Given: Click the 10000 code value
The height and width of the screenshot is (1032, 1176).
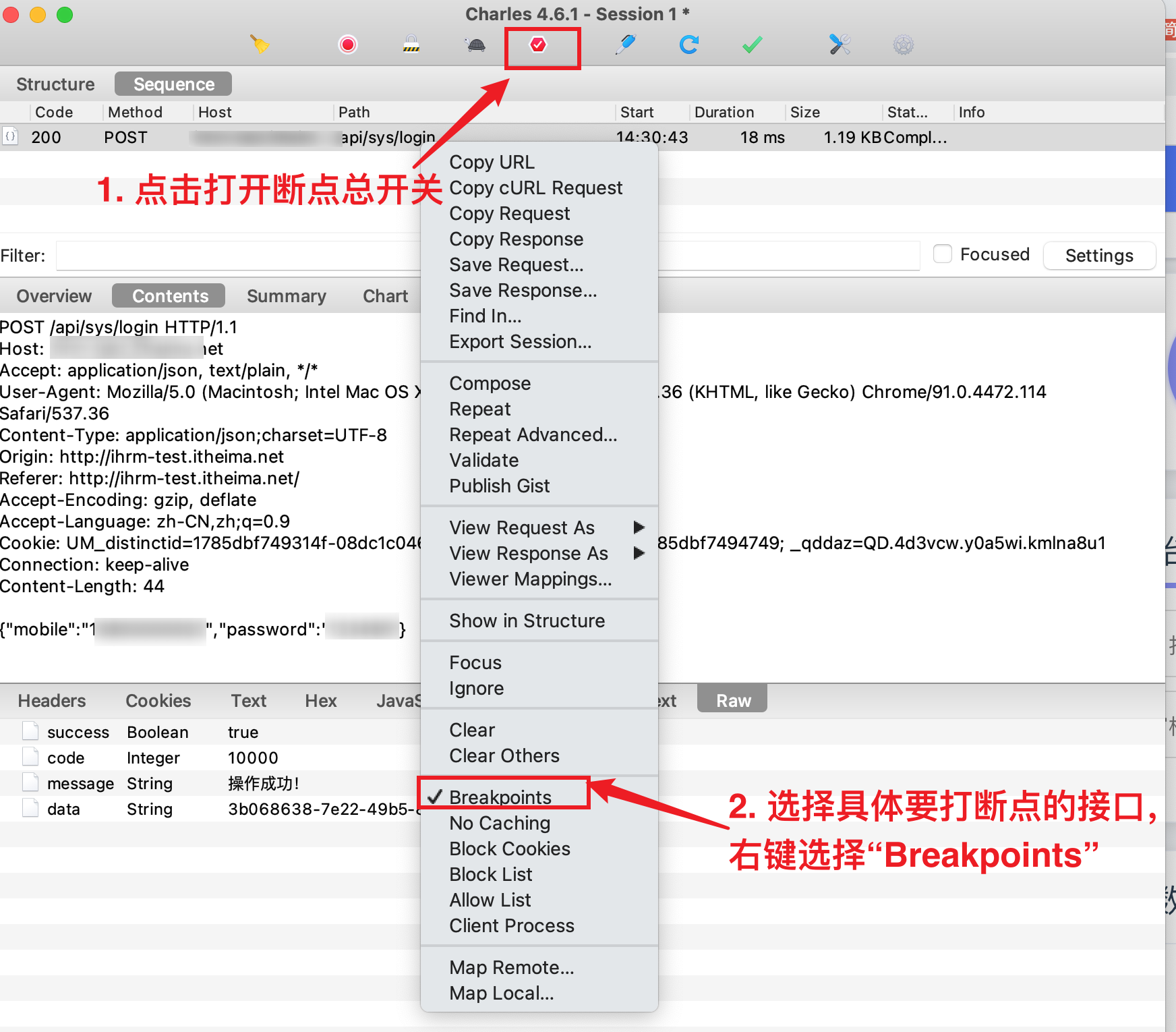Looking at the screenshot, I should [253, 757].
